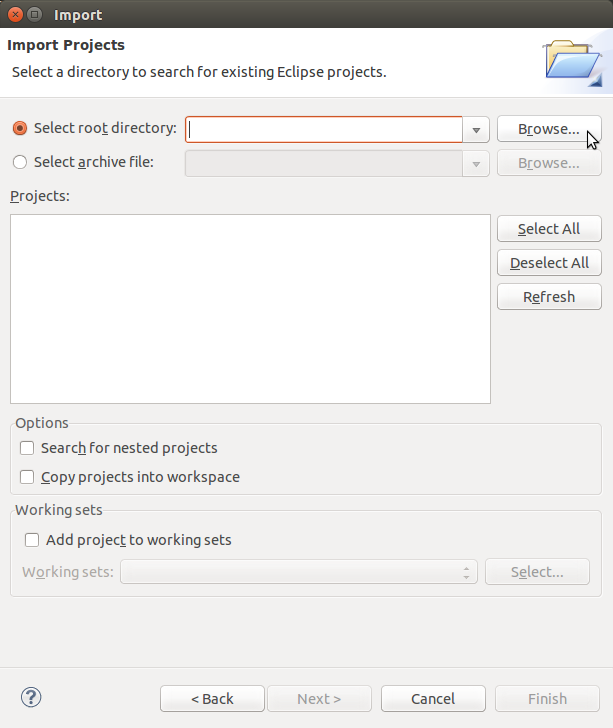Refresh the projects list
613x728 pixels.
point(549,297)
